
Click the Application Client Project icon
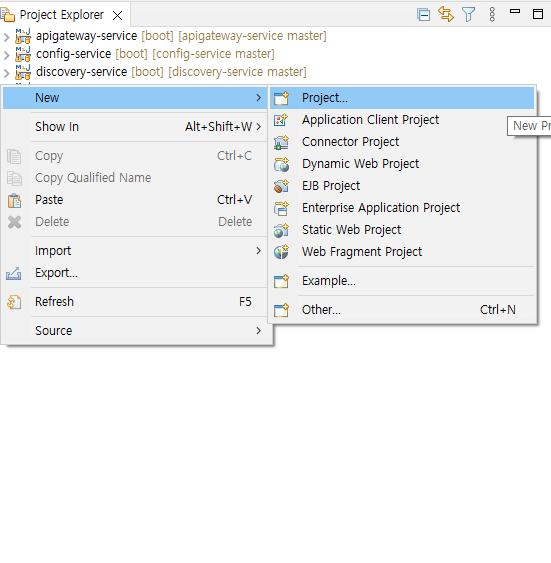point(281,120)
